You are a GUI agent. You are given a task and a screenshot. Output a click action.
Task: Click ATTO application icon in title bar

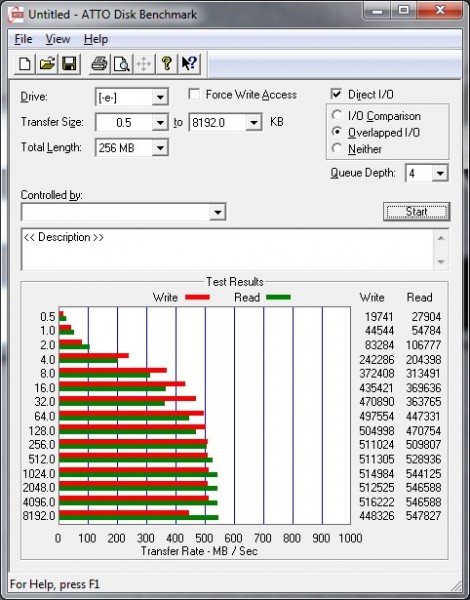coord(16,15)
